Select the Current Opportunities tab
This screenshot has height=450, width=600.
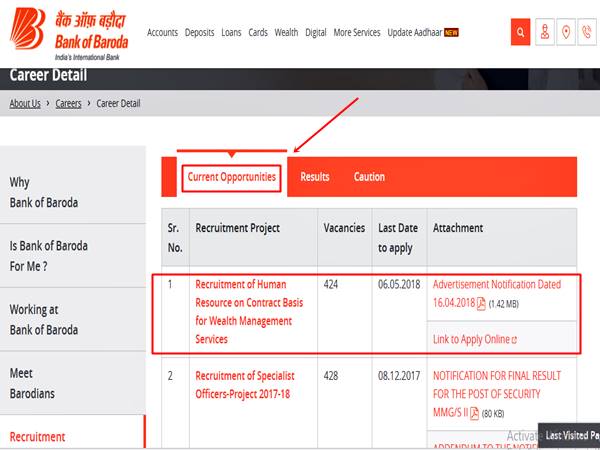point(232,178)
